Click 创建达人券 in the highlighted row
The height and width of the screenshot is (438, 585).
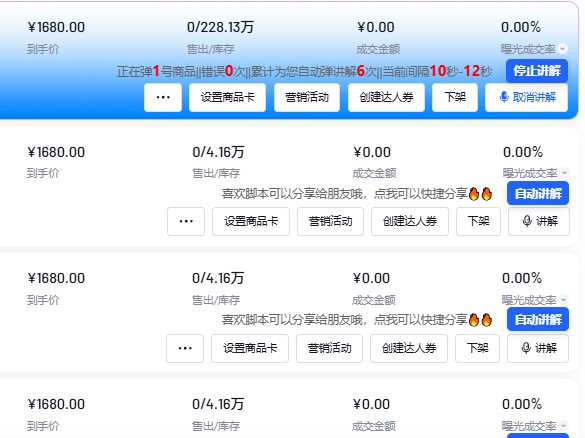point(387,97)
